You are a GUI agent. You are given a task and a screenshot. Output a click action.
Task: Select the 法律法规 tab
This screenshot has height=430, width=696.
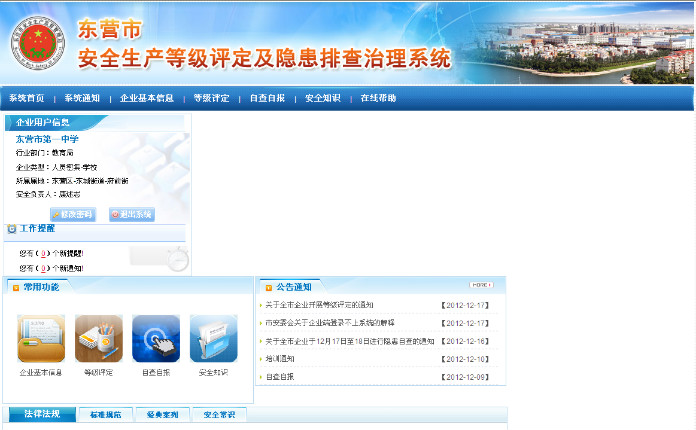click(x=42, y=414)
